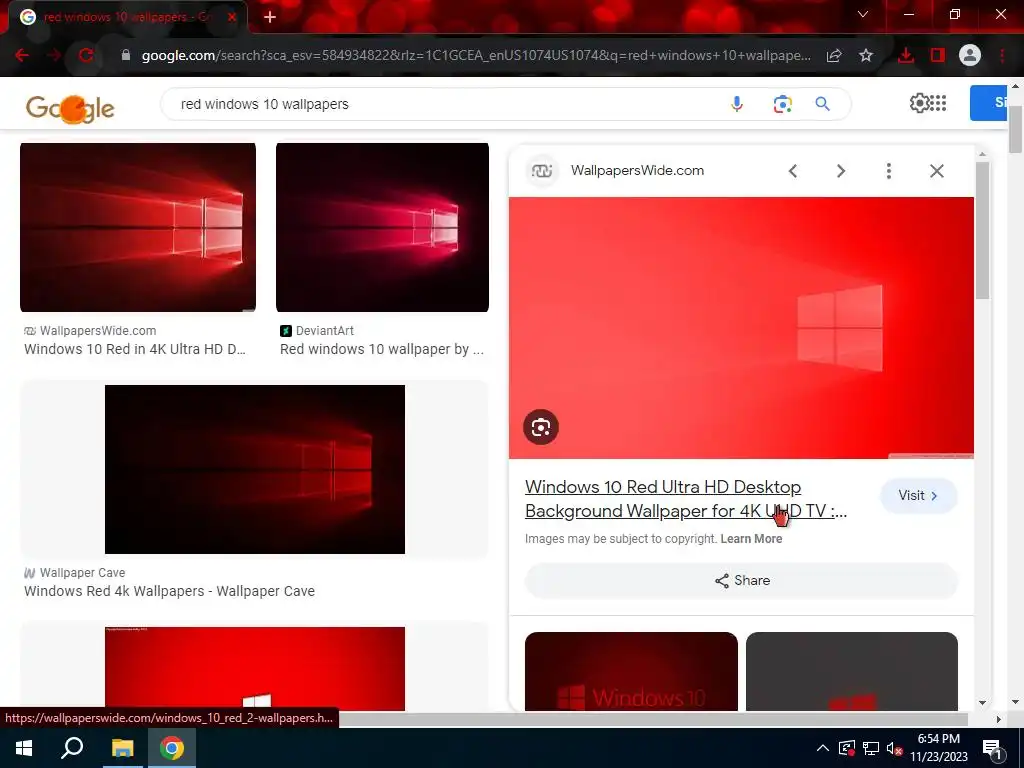Open Chrome downloads icon
The width and height of the screenshot is (1024, 768).
tap(905, 56)
